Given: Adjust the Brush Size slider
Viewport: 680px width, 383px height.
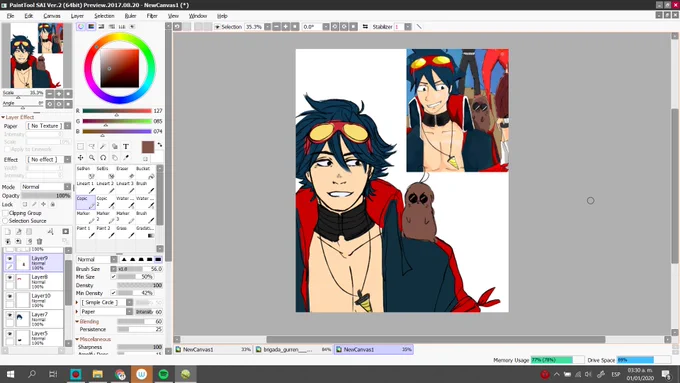Looking at the screenshot, I should click(x=140, y=269).
